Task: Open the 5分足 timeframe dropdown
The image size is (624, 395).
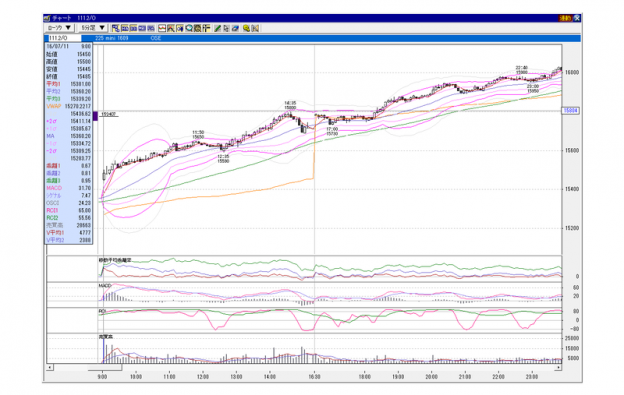Action: pyautogui.click(x=93, y=28)
